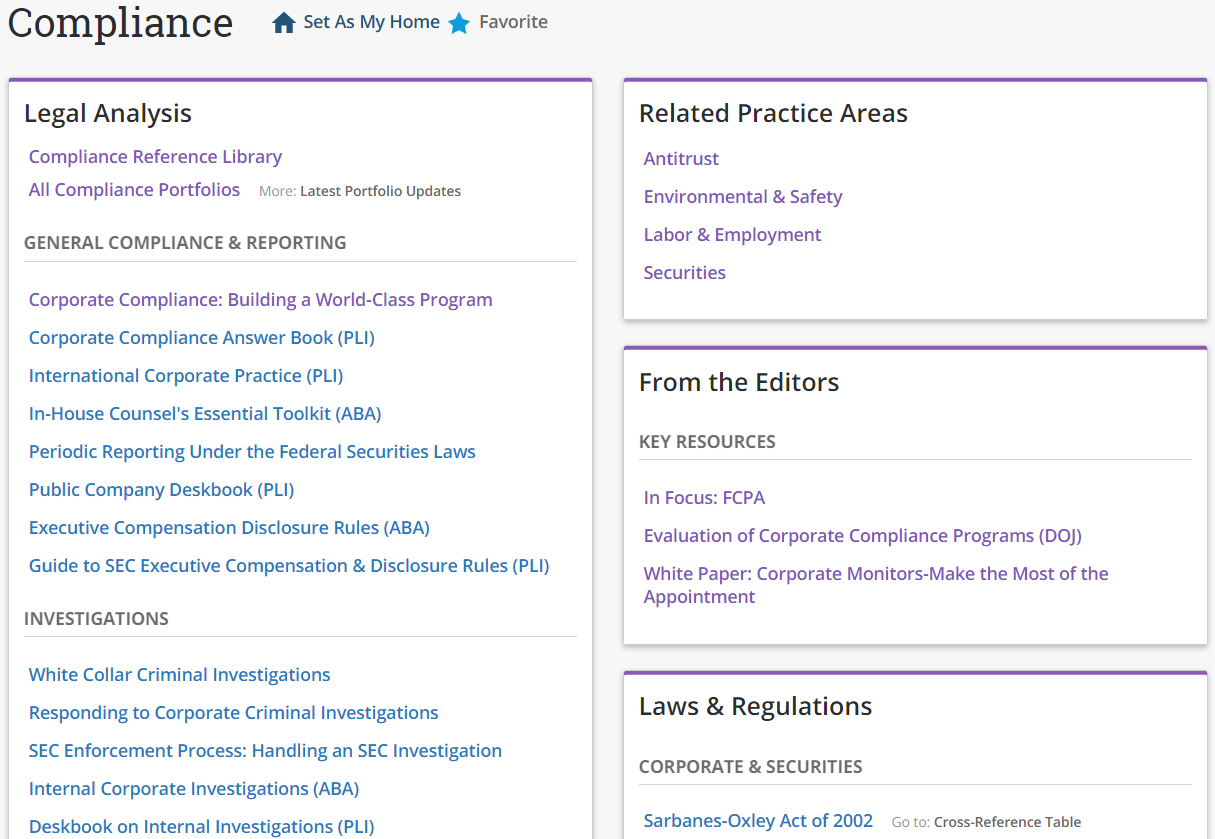Select International Corporate Practice (PLI)
The image size is (1215, 839).
(x=185, y=376)
